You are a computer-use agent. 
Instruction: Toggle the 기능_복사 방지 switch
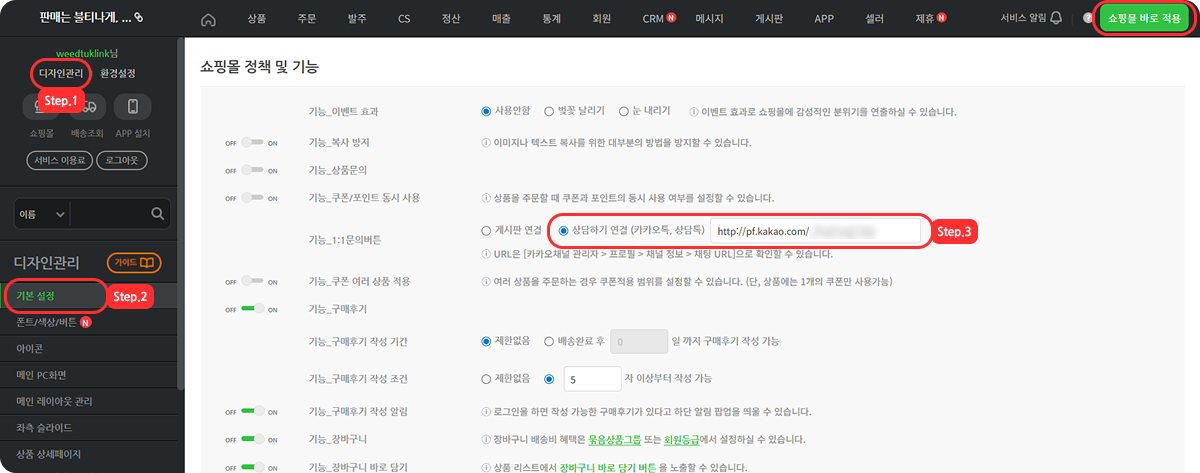point(252,143)
